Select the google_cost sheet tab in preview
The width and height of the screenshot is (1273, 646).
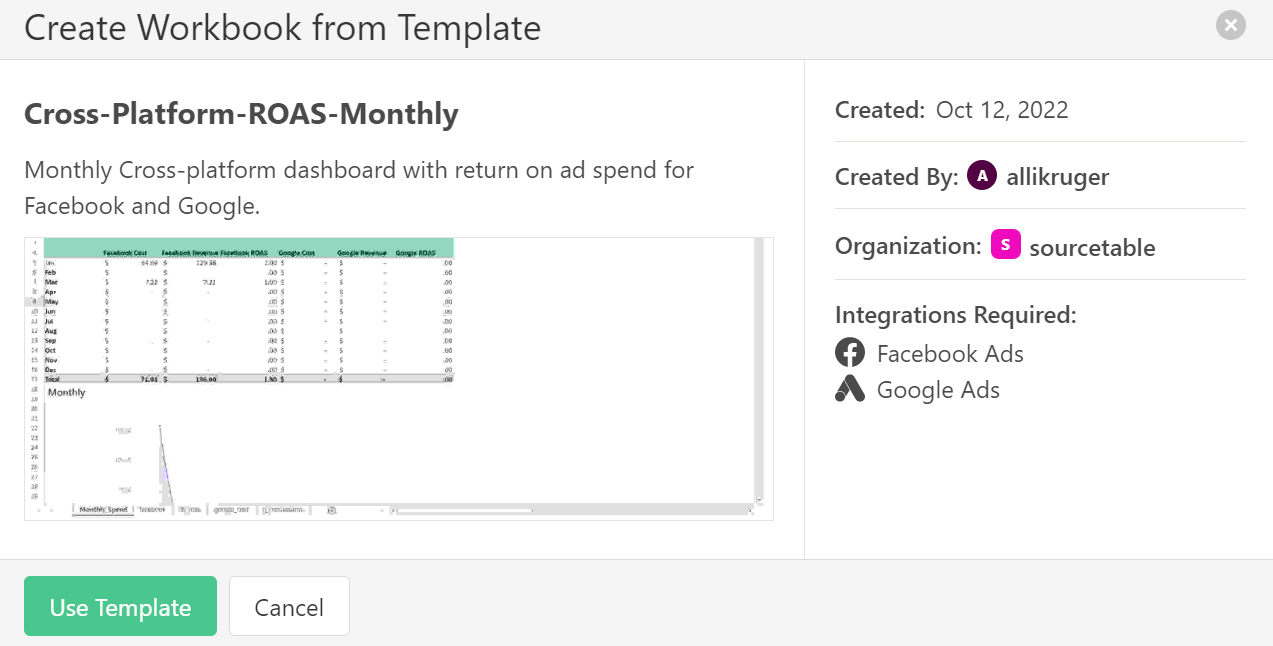tap(233, 509)
